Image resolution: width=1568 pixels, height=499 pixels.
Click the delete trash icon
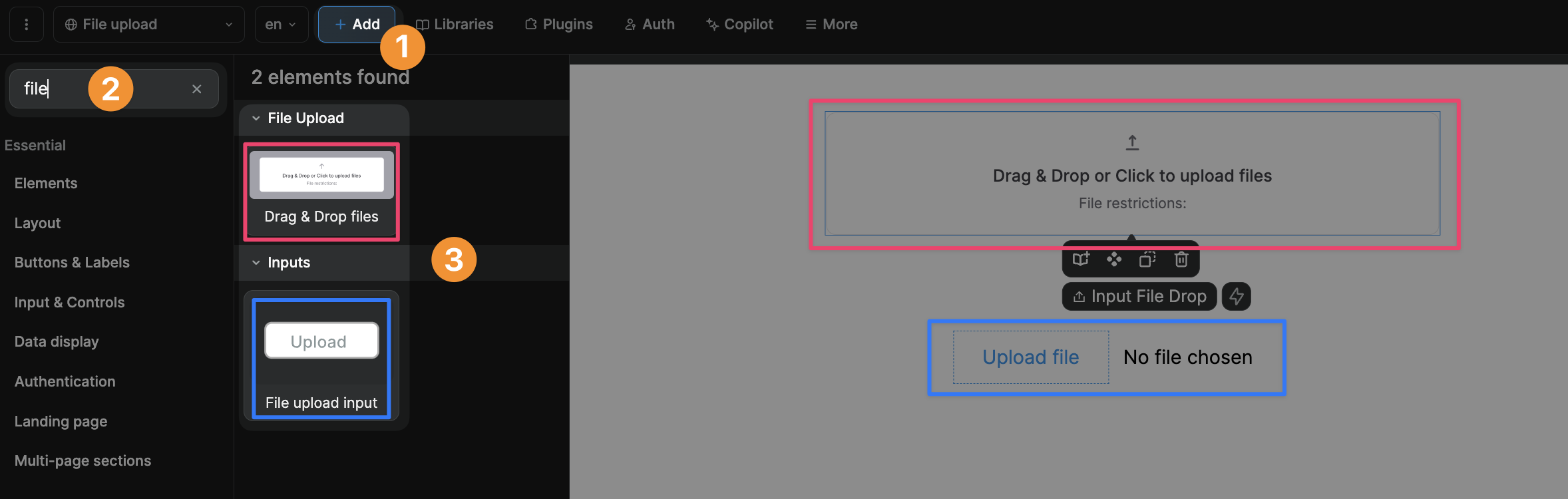point(1181,259)
